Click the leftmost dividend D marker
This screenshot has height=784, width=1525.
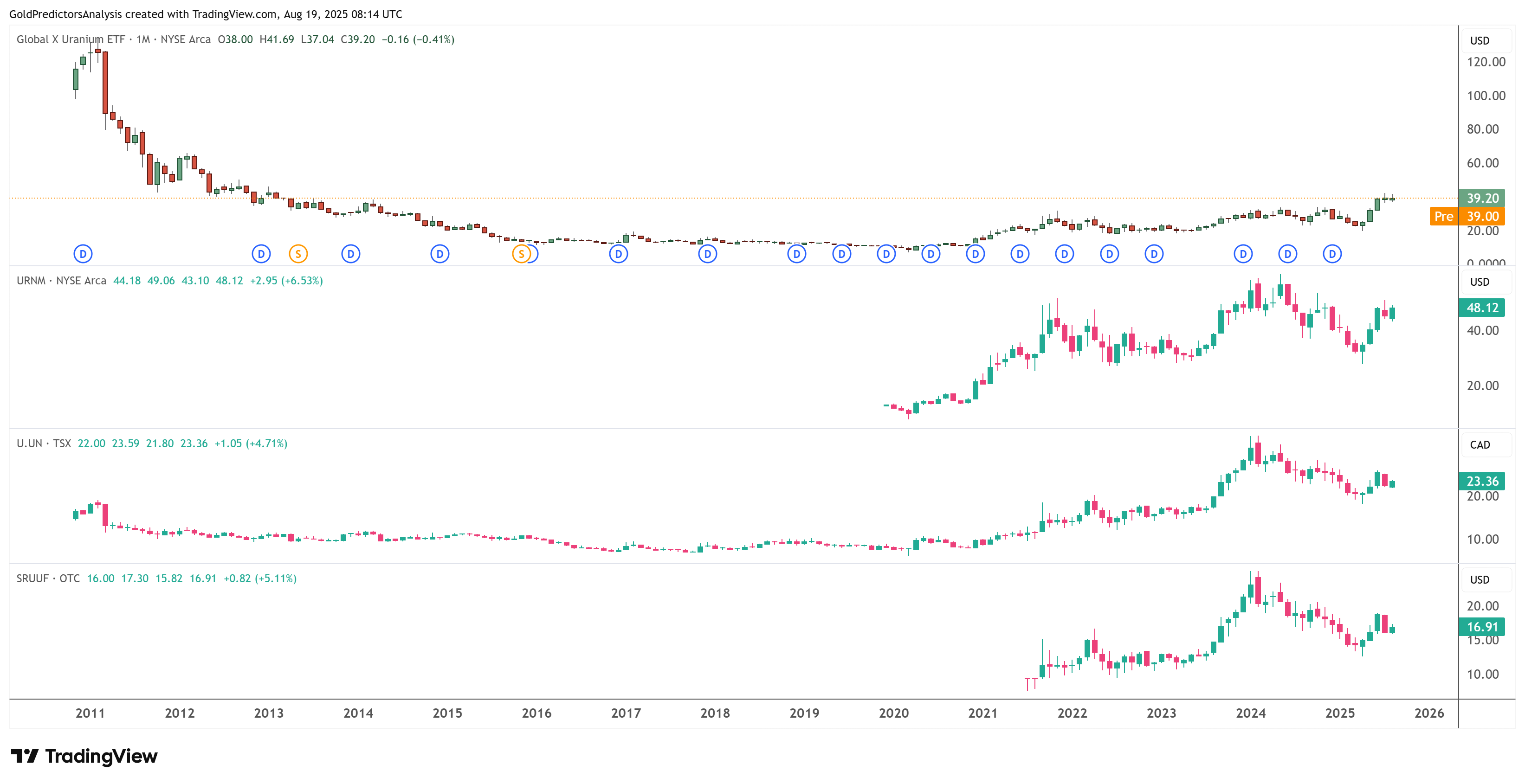[83, 254]
